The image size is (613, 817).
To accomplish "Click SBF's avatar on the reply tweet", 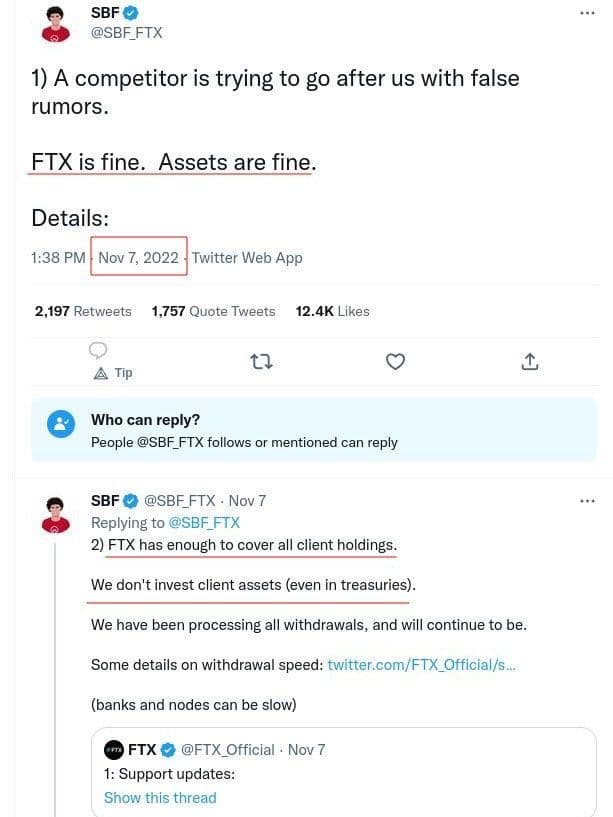I will [56, 514].
